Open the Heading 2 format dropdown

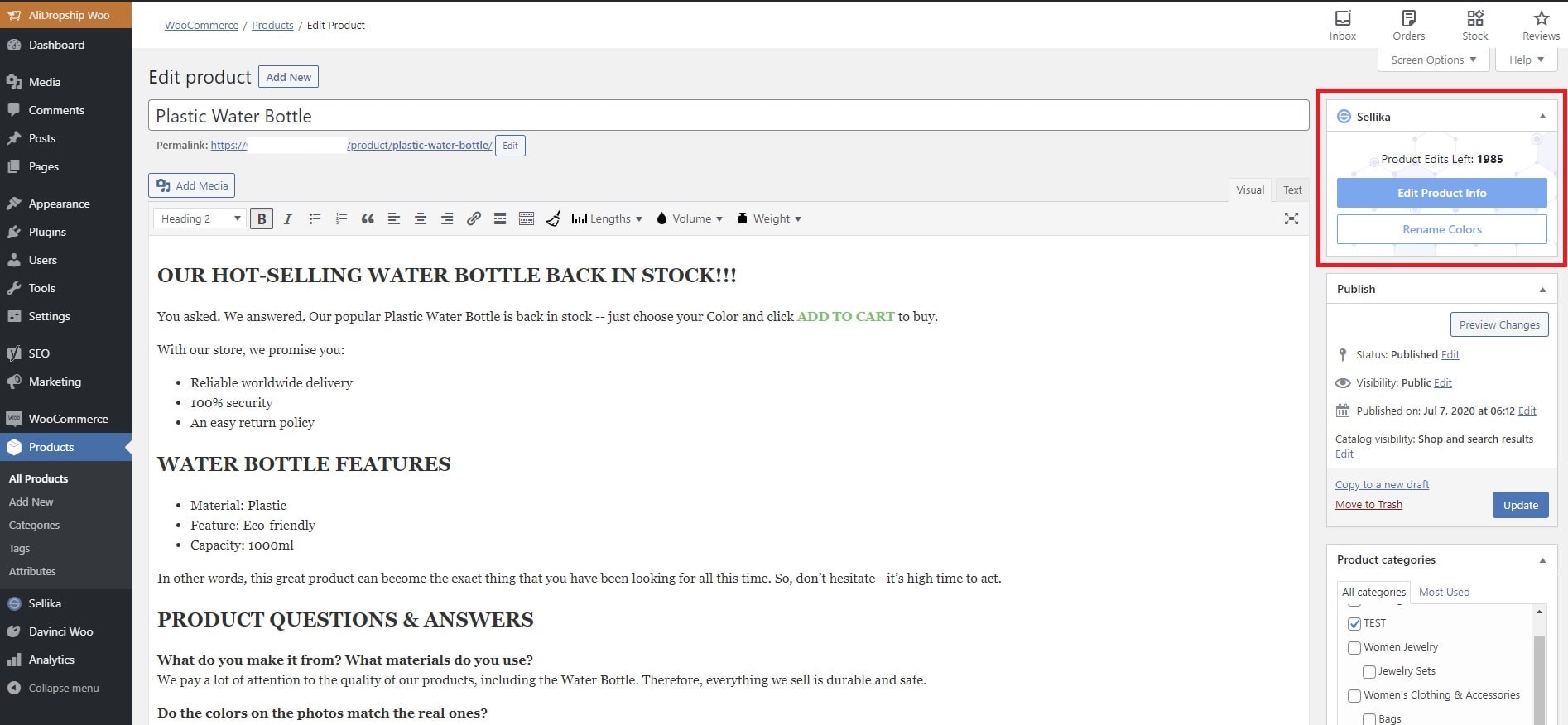tap(200, 219)
